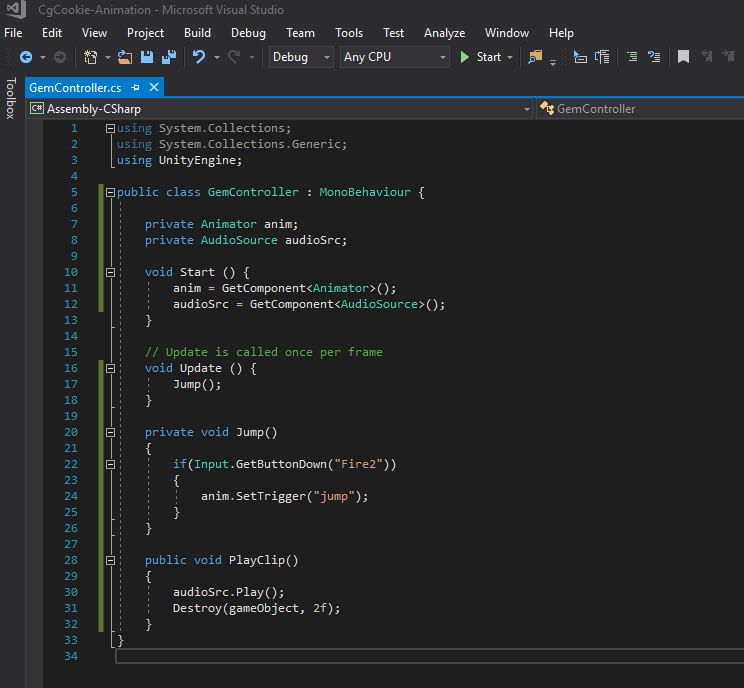The width and height of the screenshot is (744, 688).
Task: Open the Build menu
Action: 197,33
